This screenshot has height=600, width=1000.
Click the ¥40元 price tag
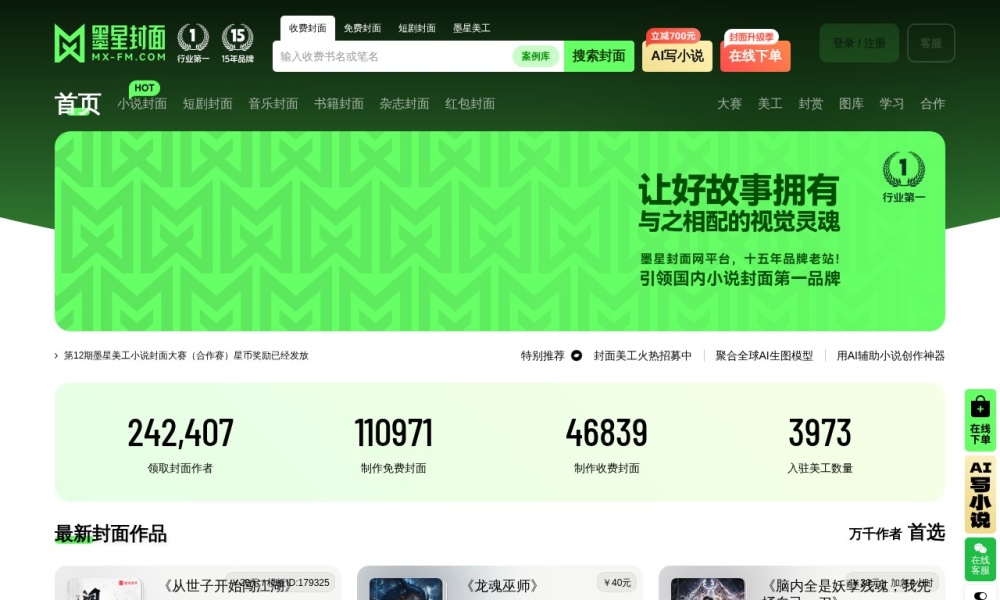coord(617,582)
